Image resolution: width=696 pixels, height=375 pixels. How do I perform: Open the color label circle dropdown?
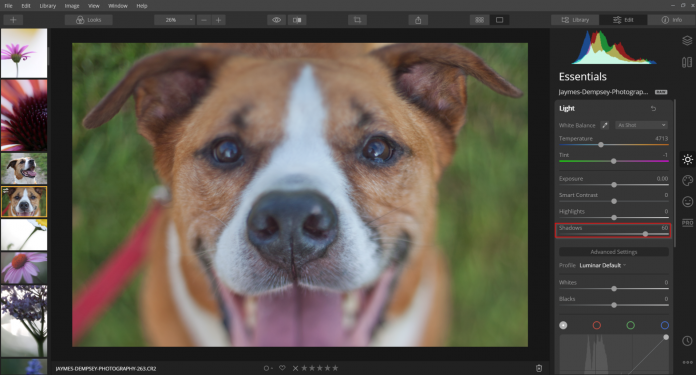click(268, 368)
